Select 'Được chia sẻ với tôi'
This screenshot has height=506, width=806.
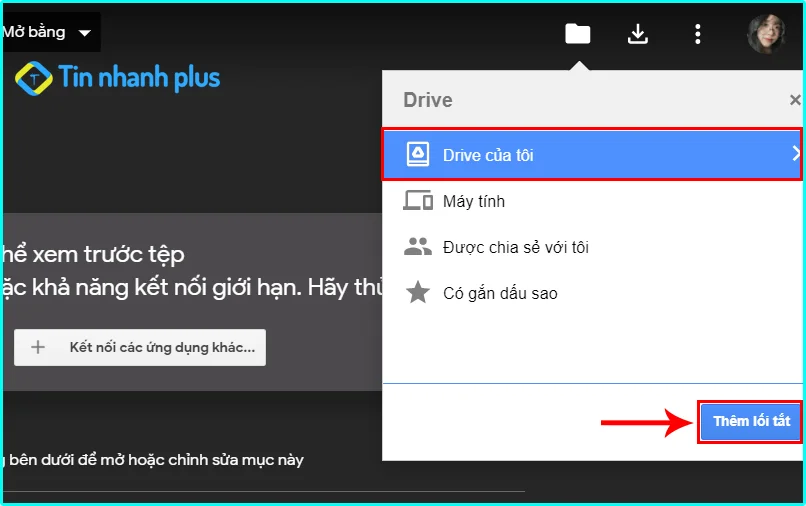(592, 247)
